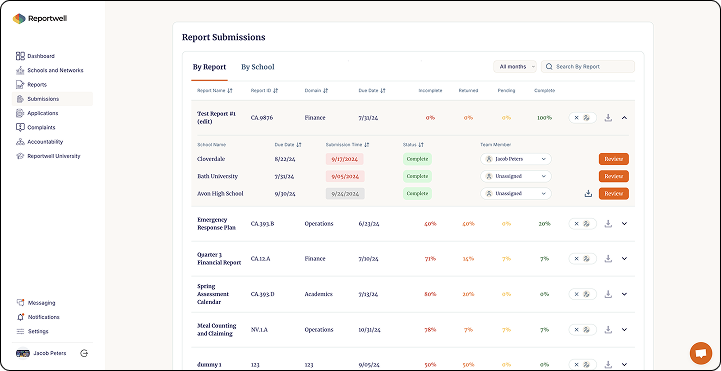Viewport: 721px width, 371px height.
Task: Open Reportwell University in the sidebar
Action: pos(48,156)
